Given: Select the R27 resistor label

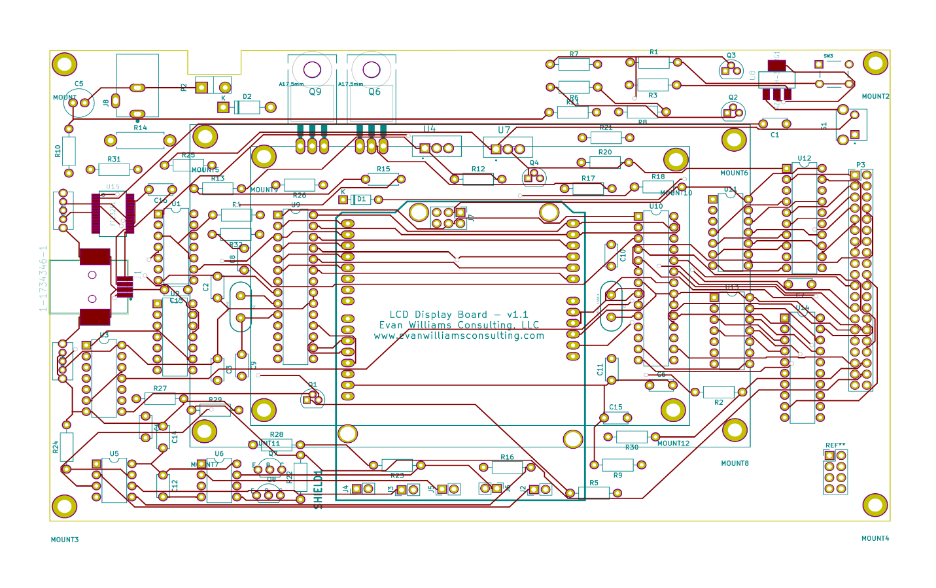Looking at the screenshot, I should point(160,389).
